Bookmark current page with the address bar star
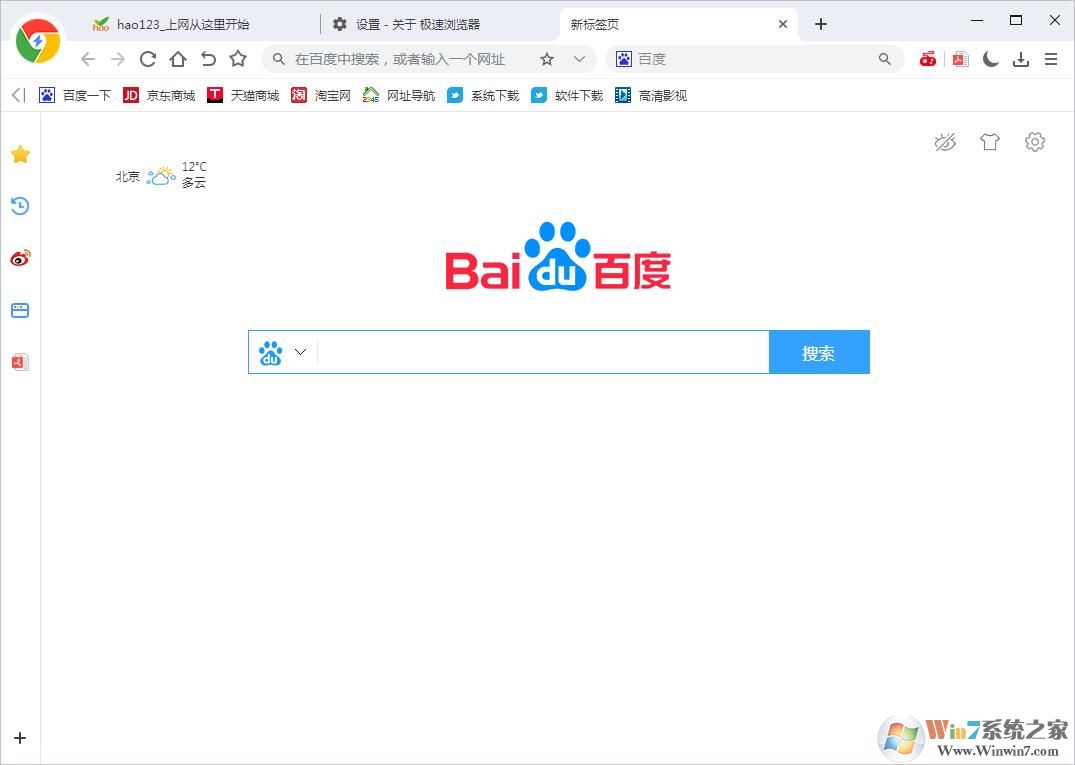The width and height of the screenshot is (1075, 765). (x=546, y=59)
